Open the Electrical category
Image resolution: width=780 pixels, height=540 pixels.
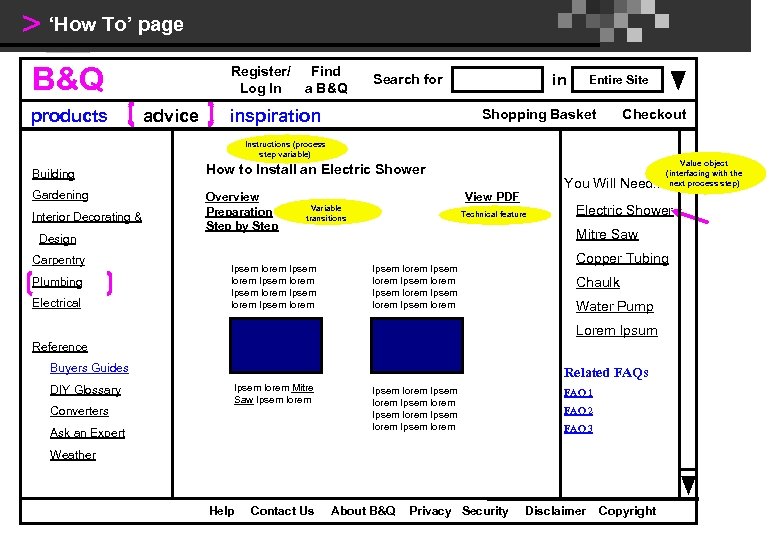click(56, 303)
